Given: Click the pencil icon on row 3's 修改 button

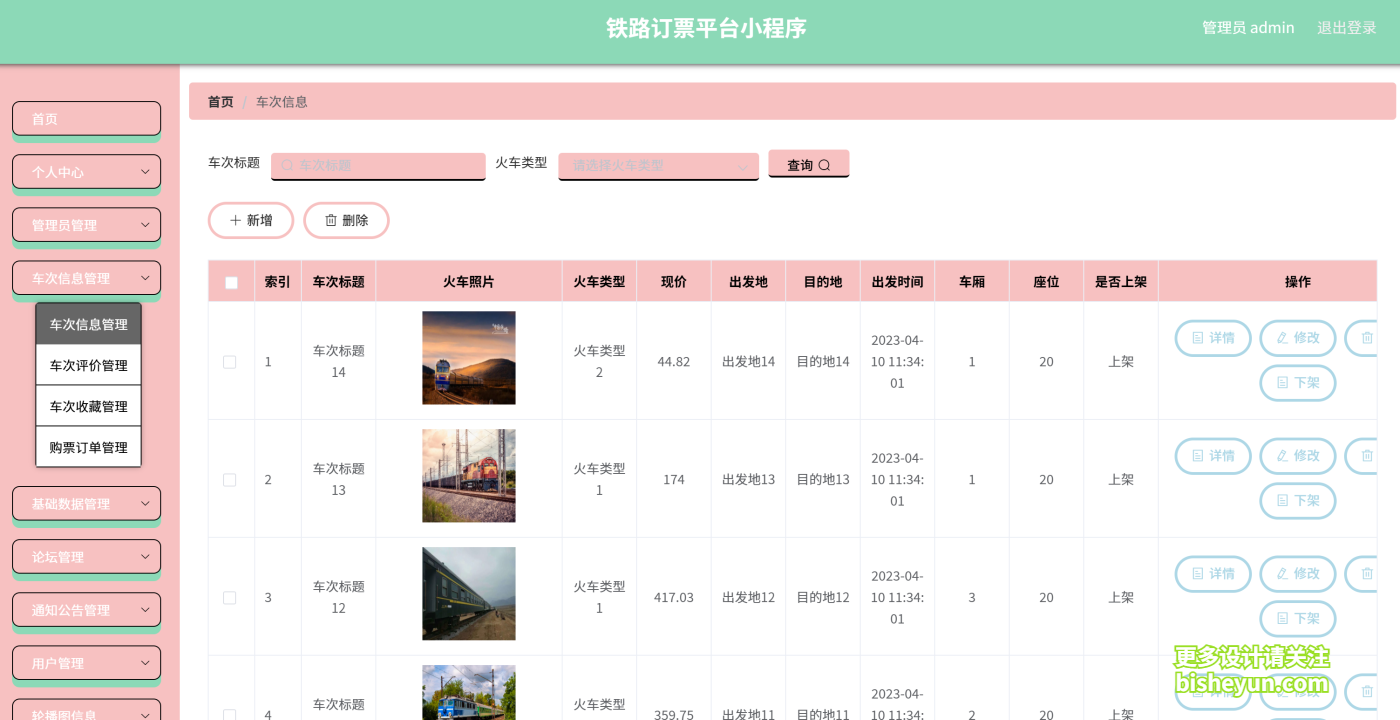Looking at the screenshot, I should click(x=1283, y=573).
